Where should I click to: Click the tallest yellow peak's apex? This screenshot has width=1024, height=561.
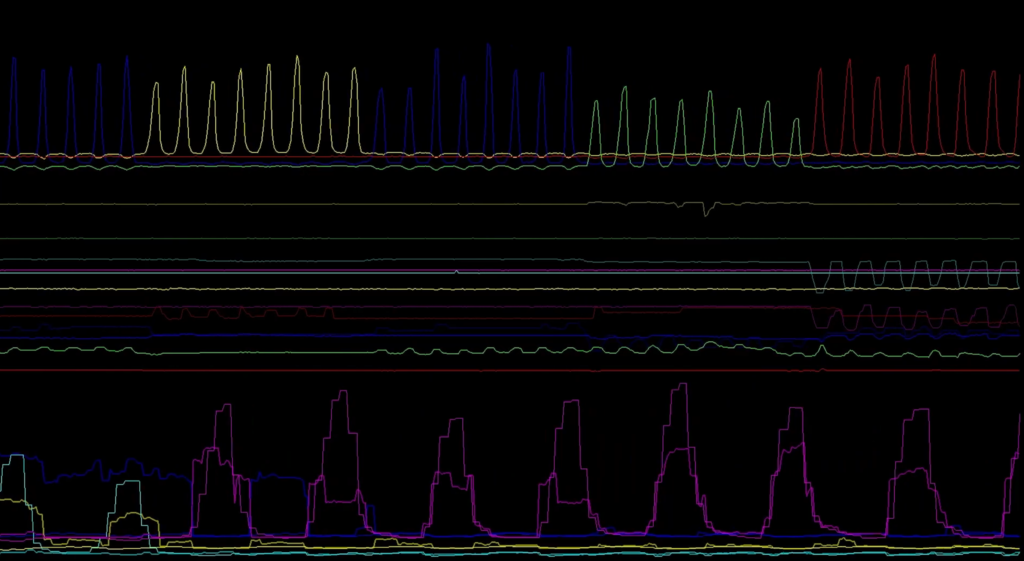pos(297,57)
